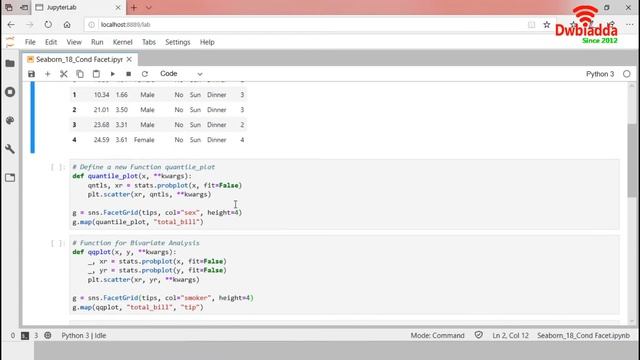The width and height of the screenshot is (640, 360).
Task: Click the terminal icon in status bar
Action: point(25,336)
